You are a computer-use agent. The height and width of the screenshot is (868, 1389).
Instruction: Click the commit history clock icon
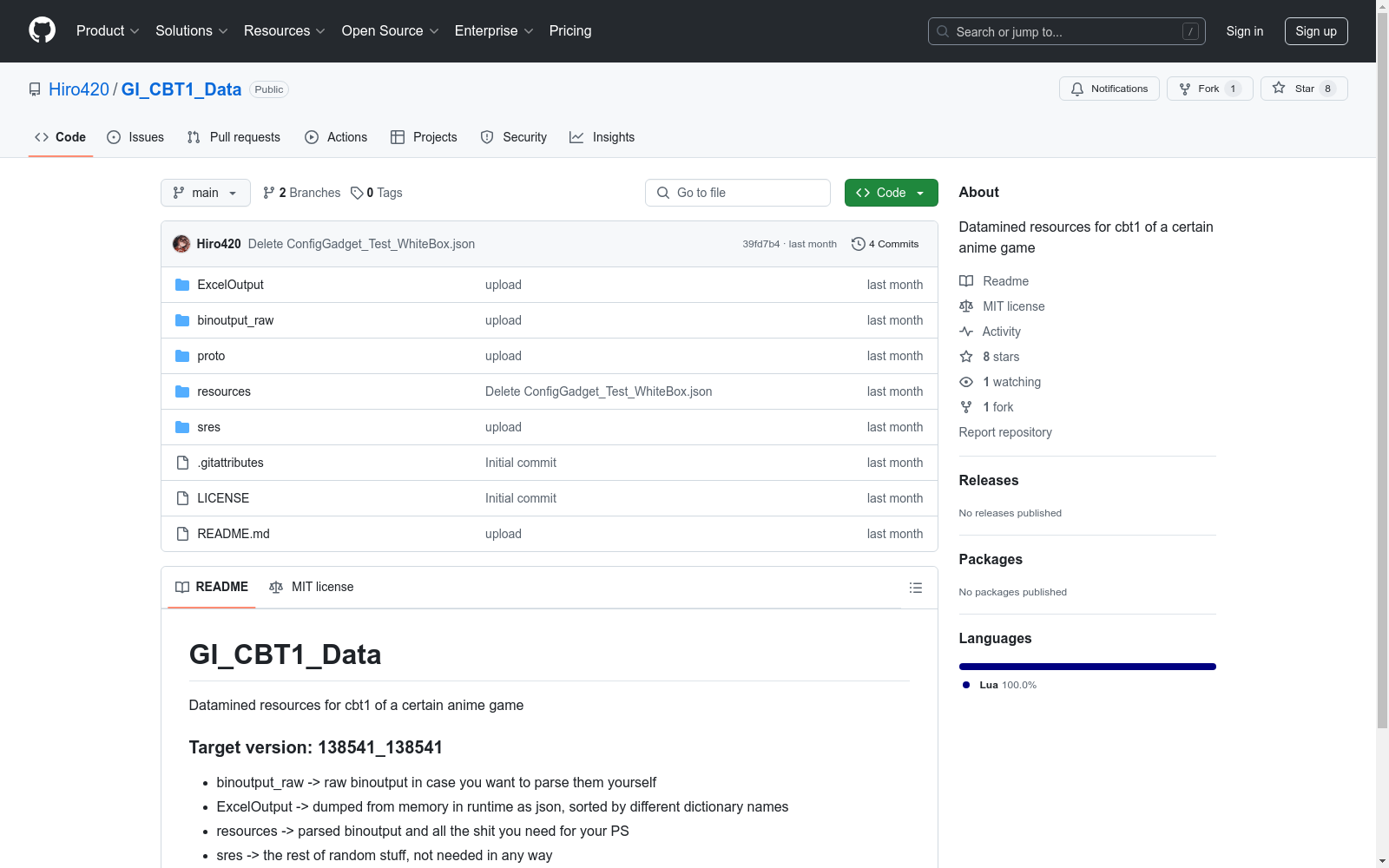tap(859, 244)
